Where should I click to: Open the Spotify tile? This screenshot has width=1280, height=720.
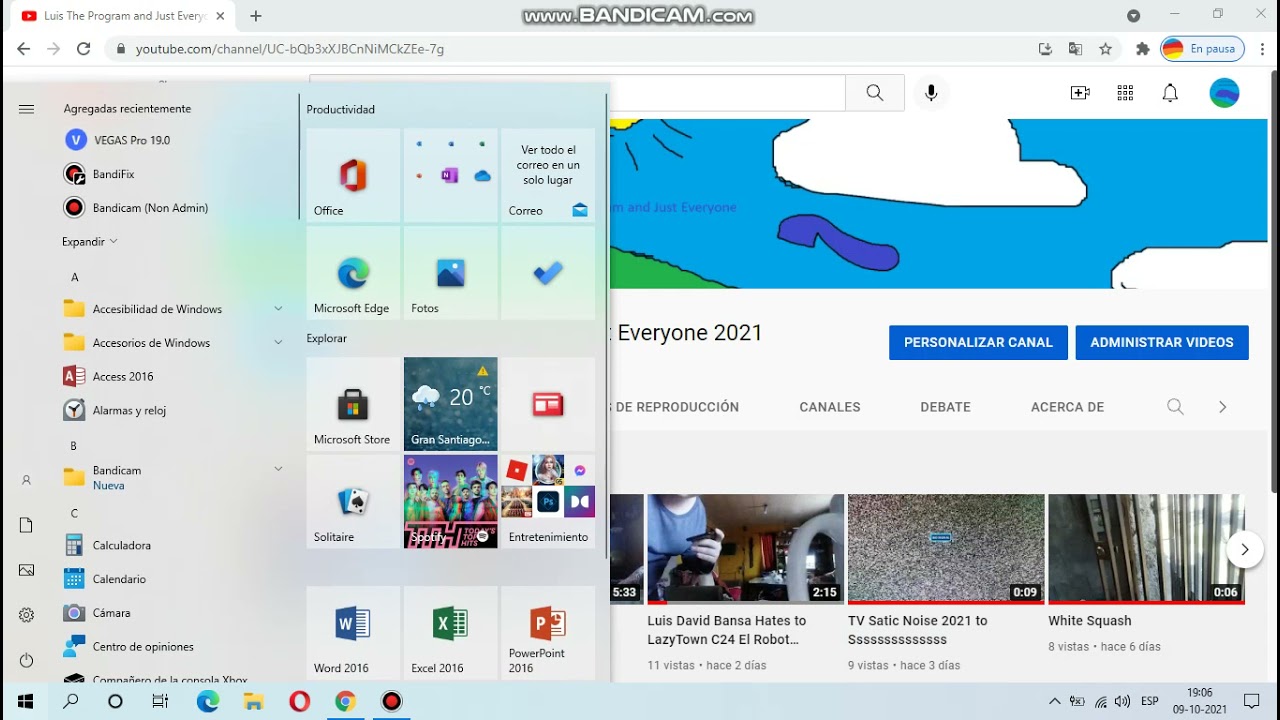[450, 502]
